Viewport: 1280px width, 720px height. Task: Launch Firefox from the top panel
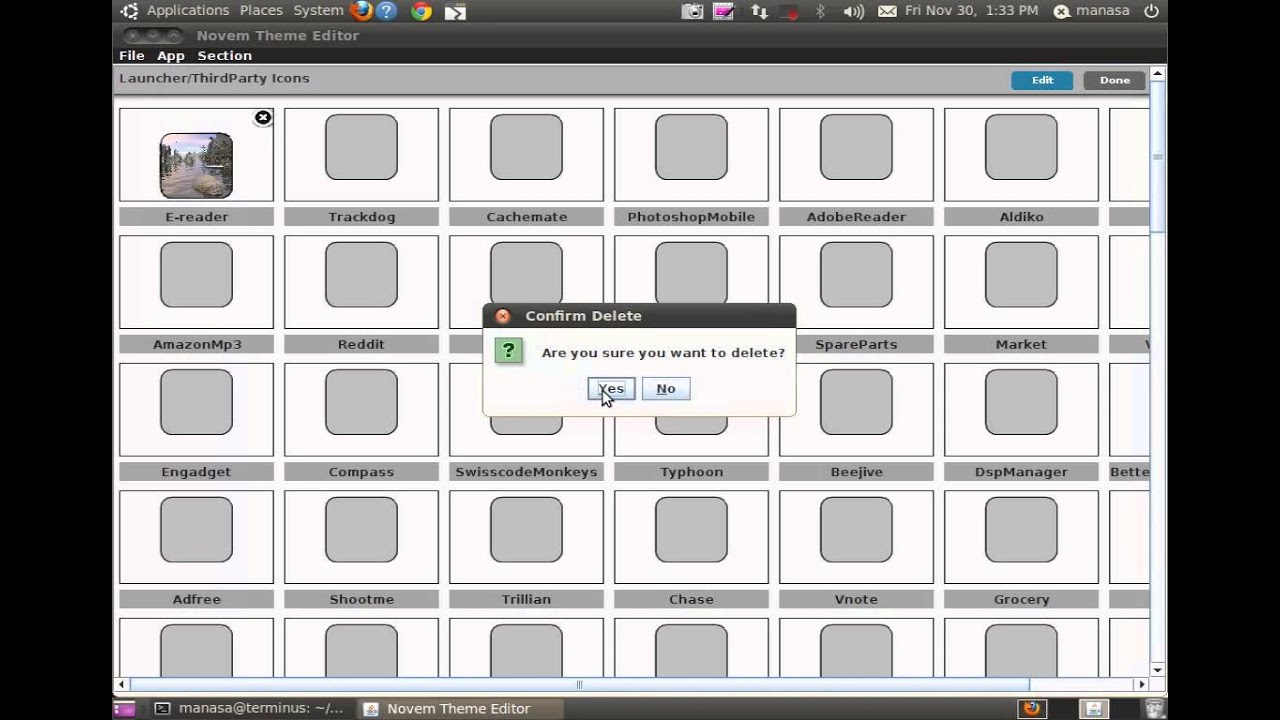point(362,11)
